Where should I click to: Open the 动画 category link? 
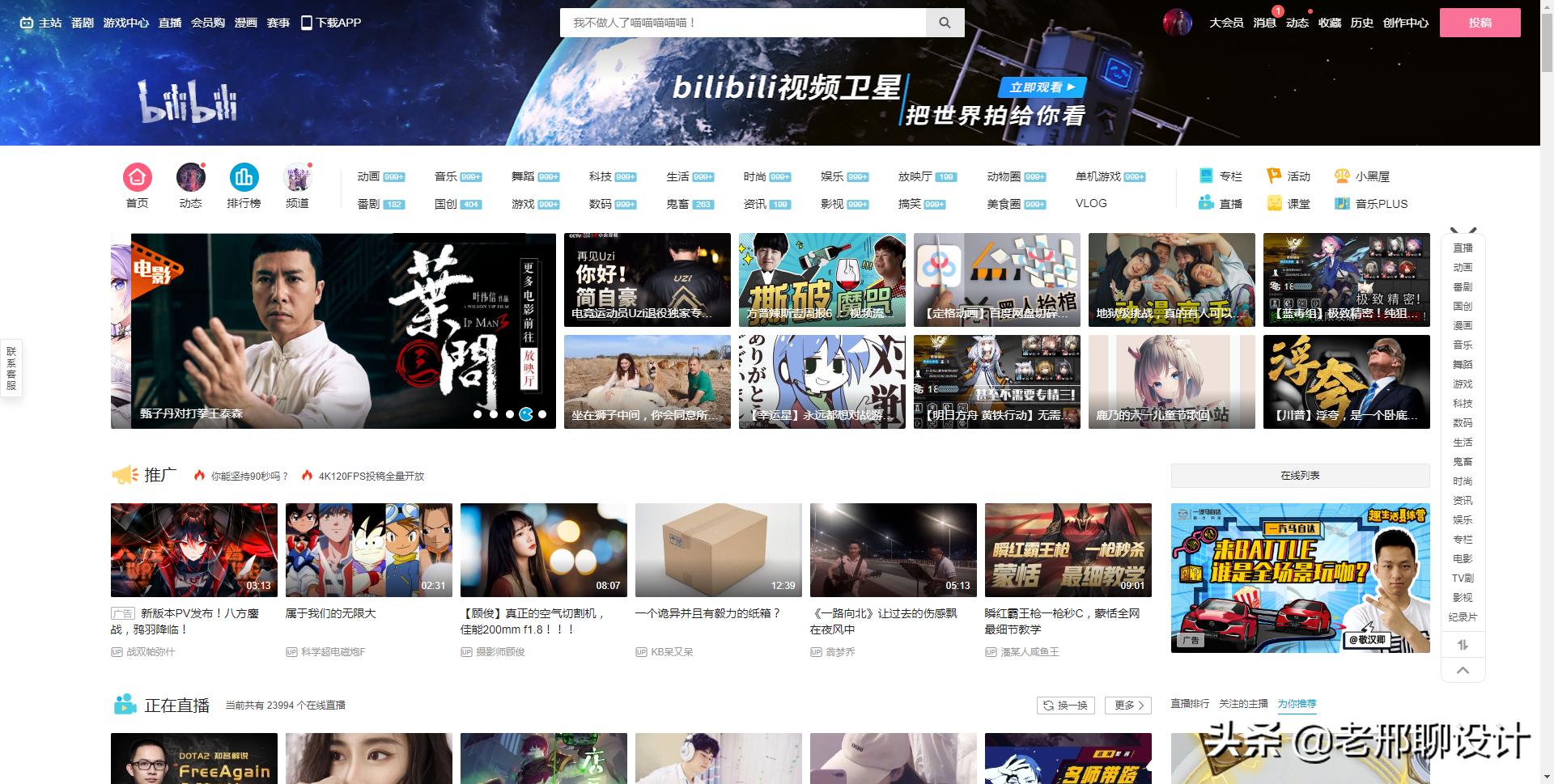point(368,176)
